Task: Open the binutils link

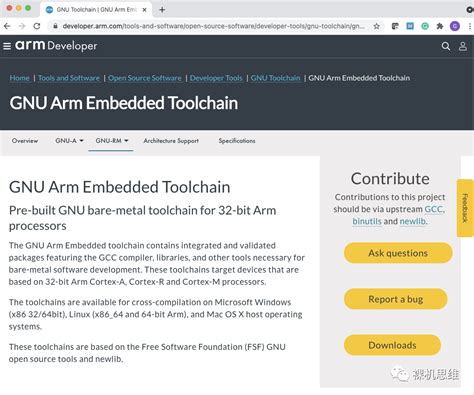Action: [367, 221]
